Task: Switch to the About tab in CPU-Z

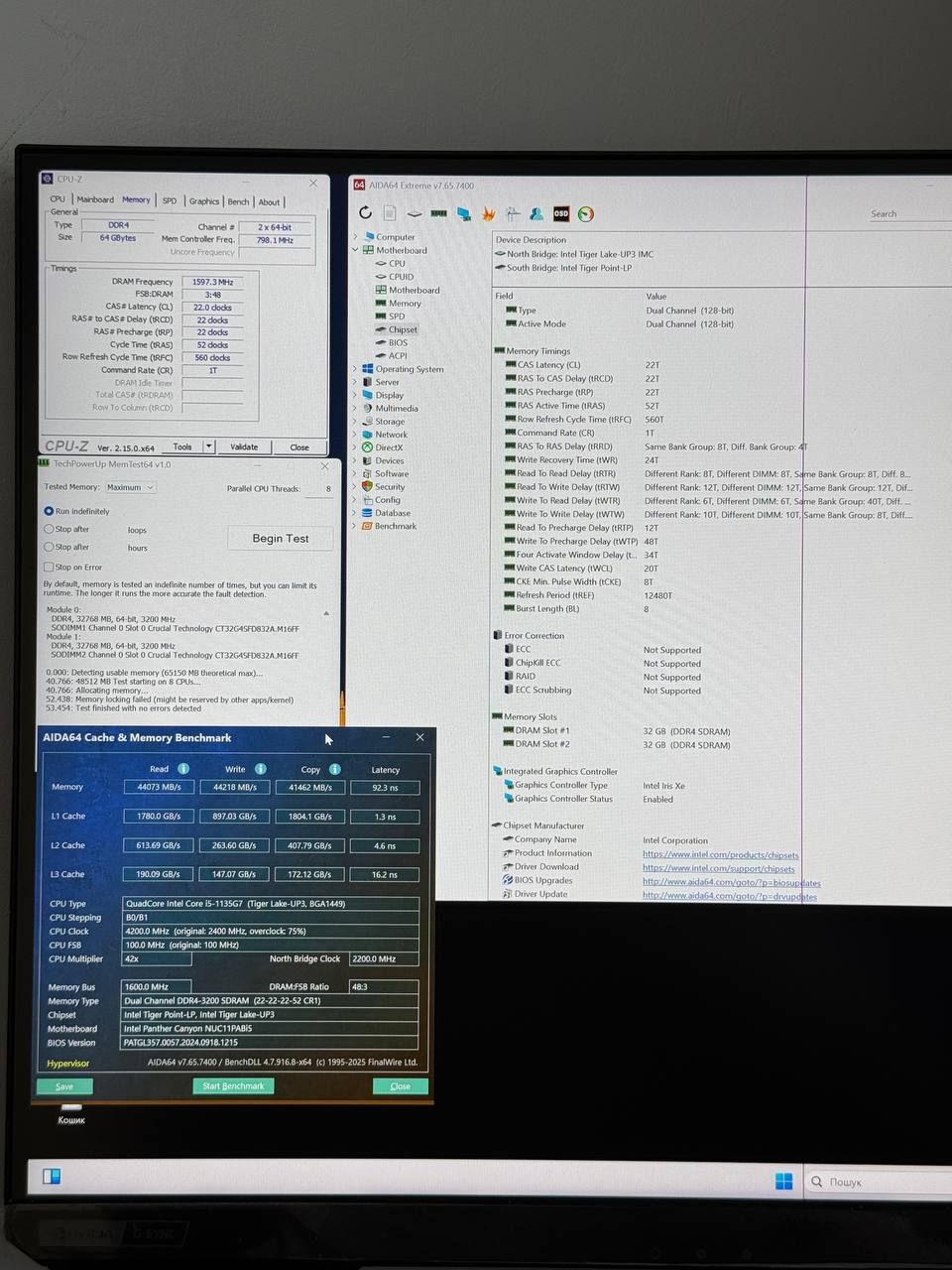Action: pos(270,201)
